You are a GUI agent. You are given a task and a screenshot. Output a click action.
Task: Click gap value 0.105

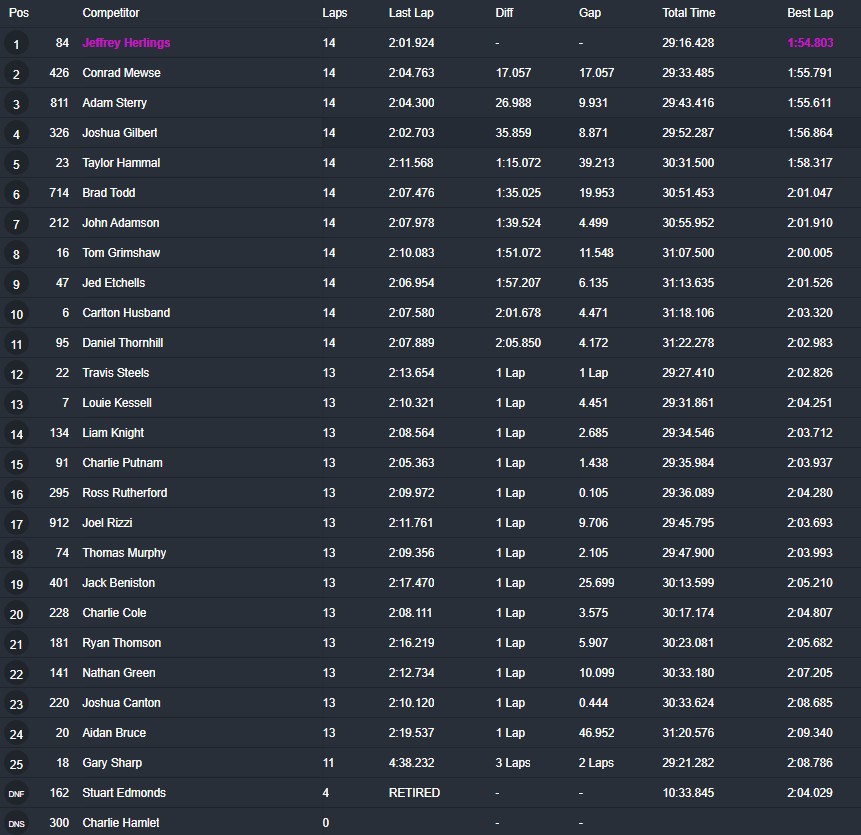pyautogui.click(x=594, y=493)
